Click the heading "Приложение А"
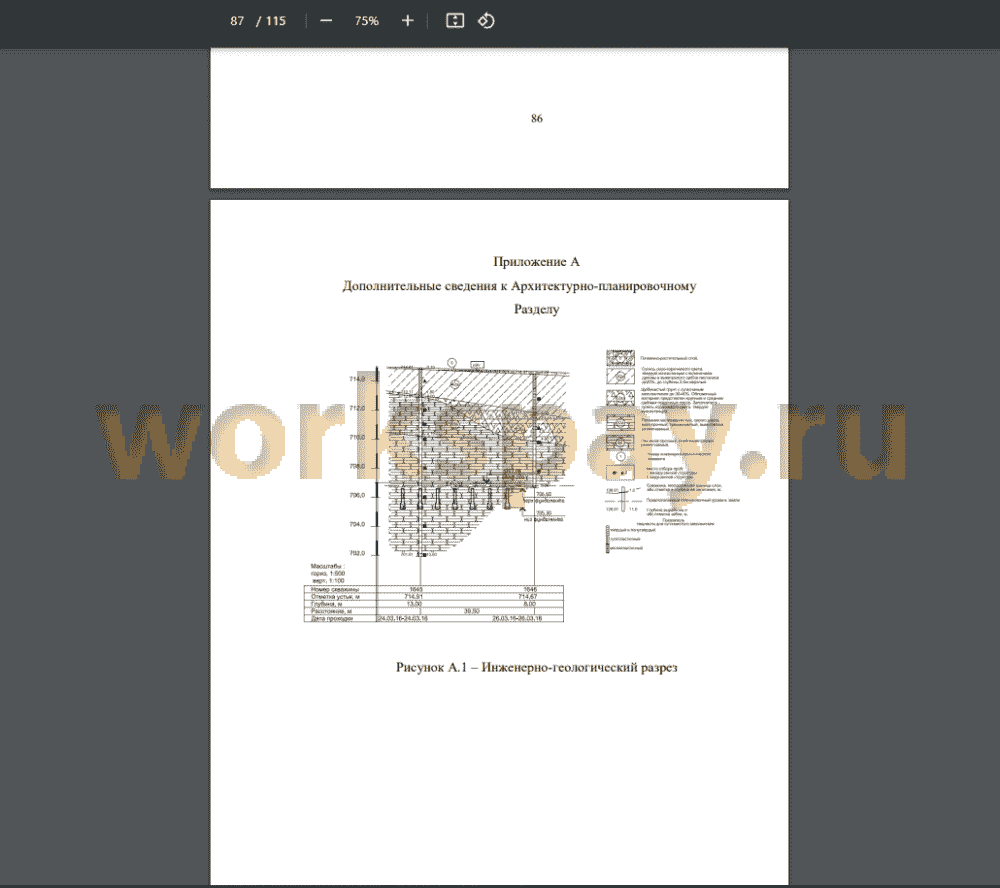This screenshot has width=1000, height=888. click(536, 262)
